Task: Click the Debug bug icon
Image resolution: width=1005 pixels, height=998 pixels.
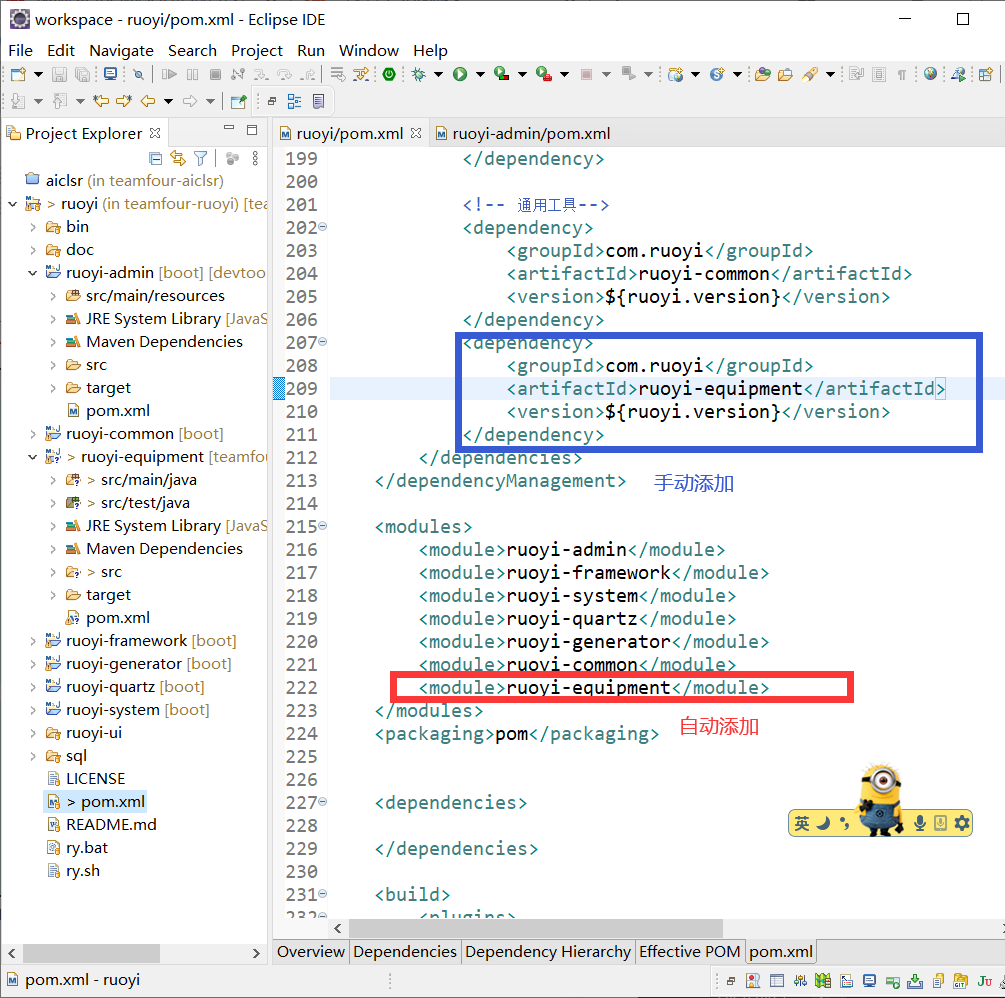Action: (419, 74)
